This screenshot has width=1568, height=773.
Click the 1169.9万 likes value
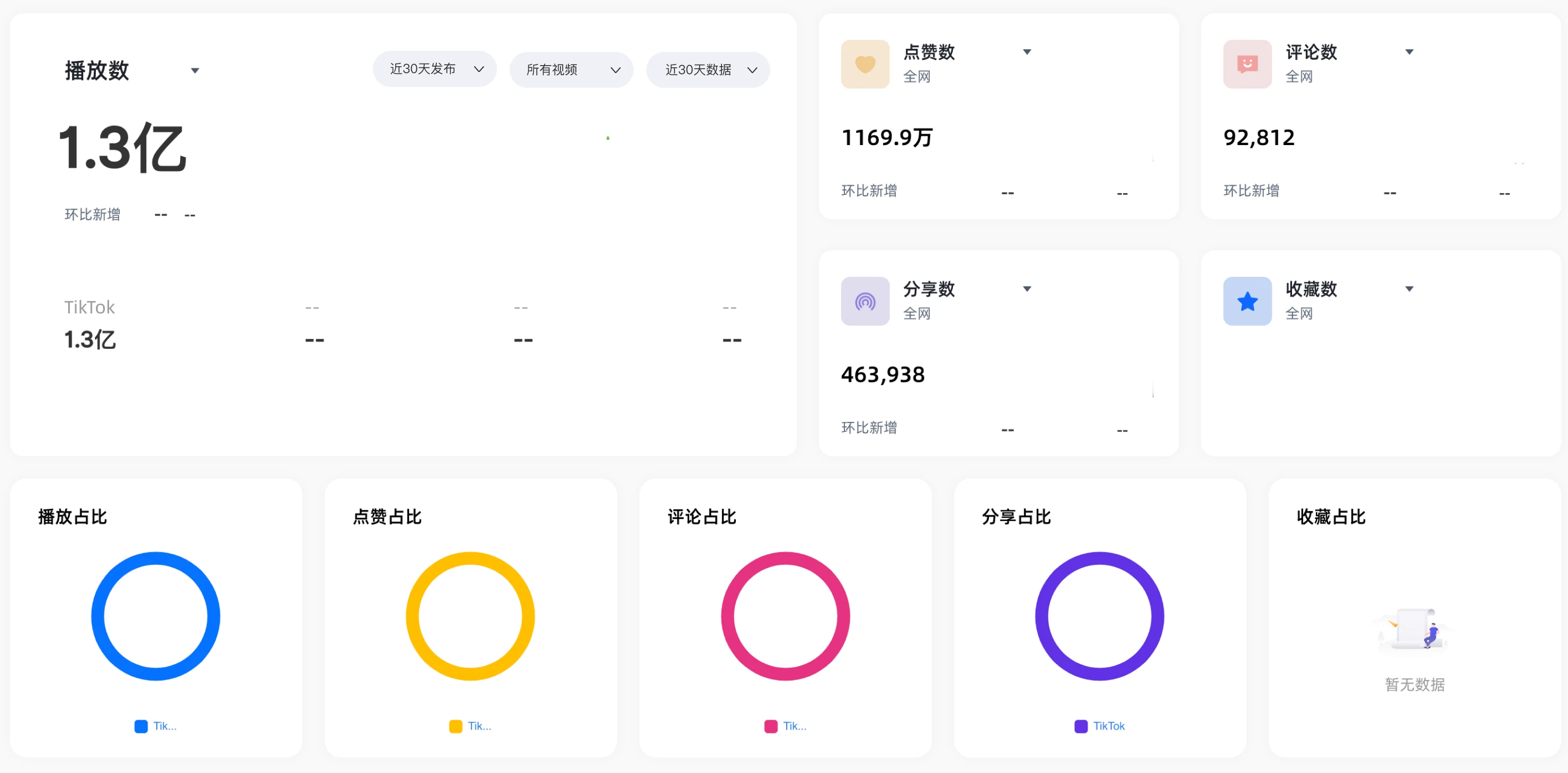(x=887, y=138)
